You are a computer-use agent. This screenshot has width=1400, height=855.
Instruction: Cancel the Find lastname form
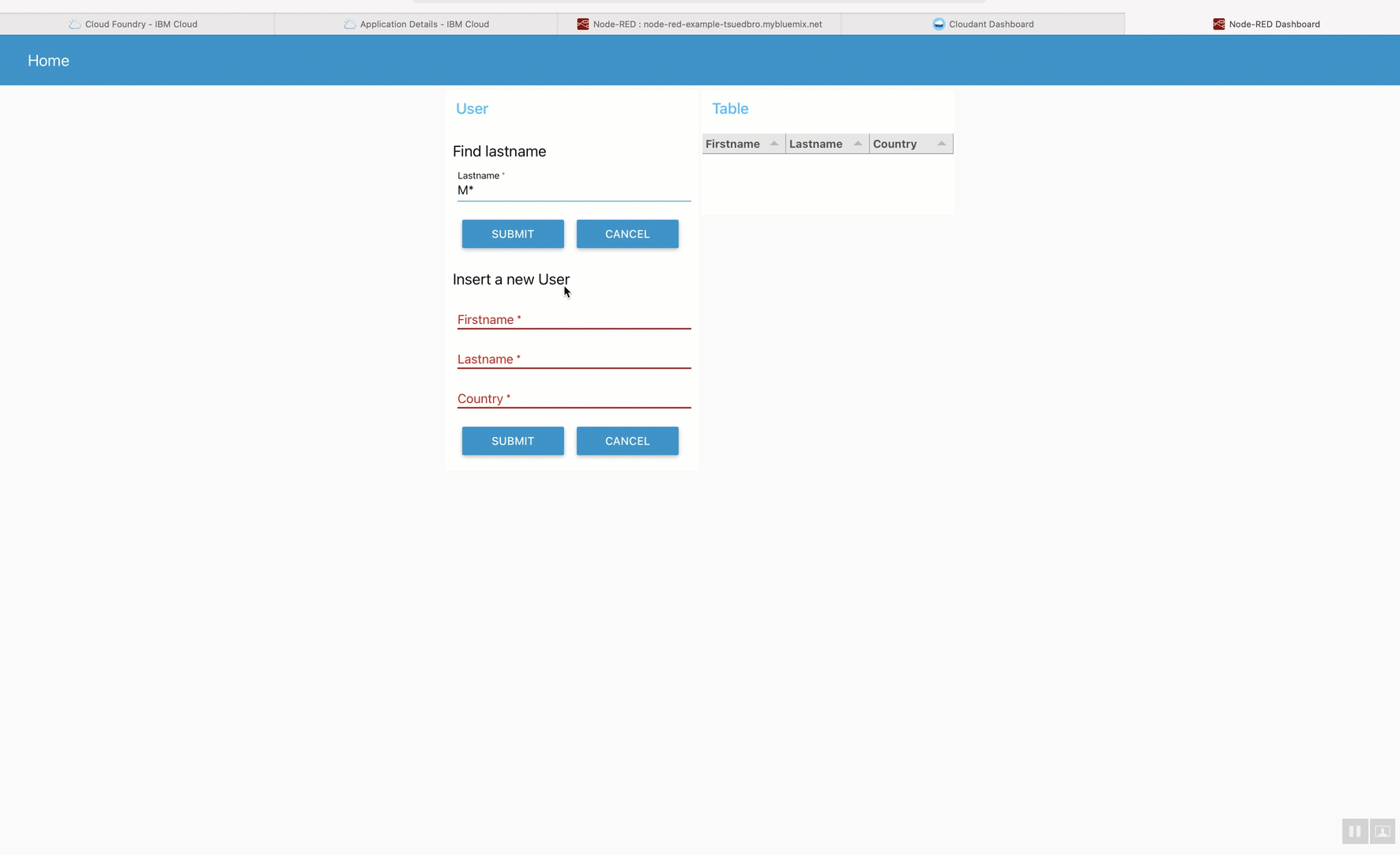627,234
